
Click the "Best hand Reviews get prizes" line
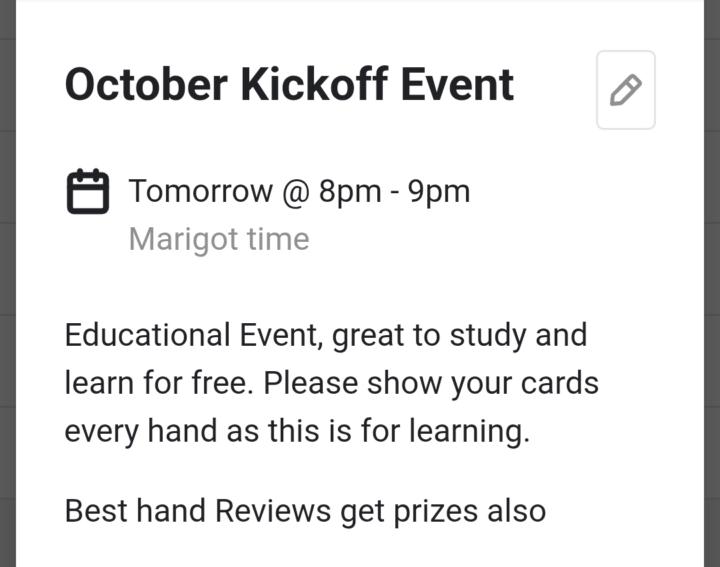(x=305, y=511)
